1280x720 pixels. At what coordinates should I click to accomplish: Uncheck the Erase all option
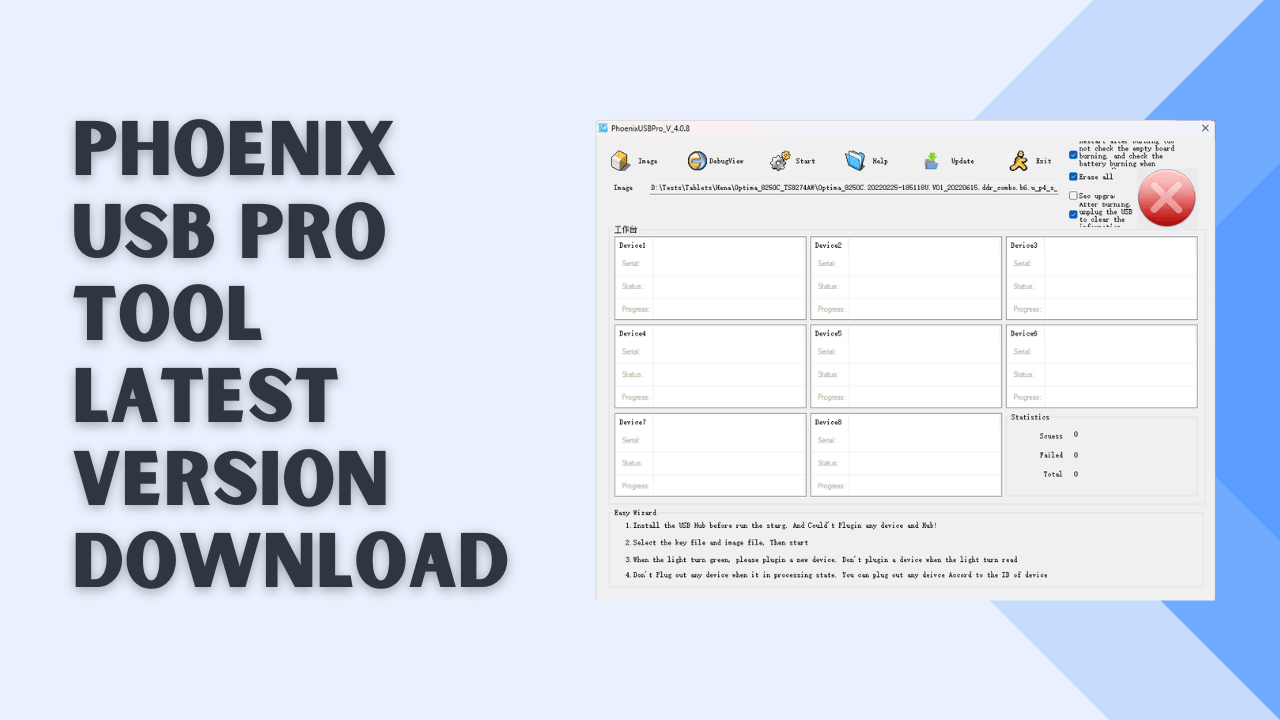(x=1073, y=177)
